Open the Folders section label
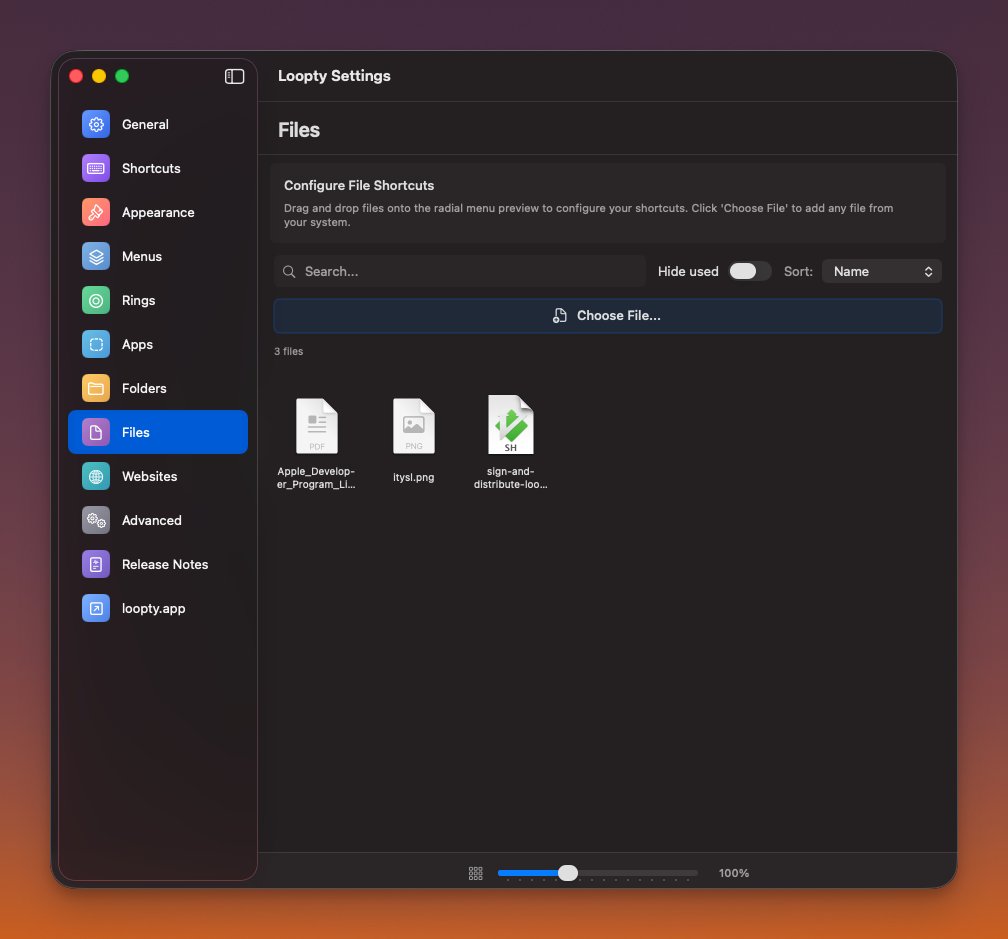This screenshot has height=939, width=1008. pos(144,388)
